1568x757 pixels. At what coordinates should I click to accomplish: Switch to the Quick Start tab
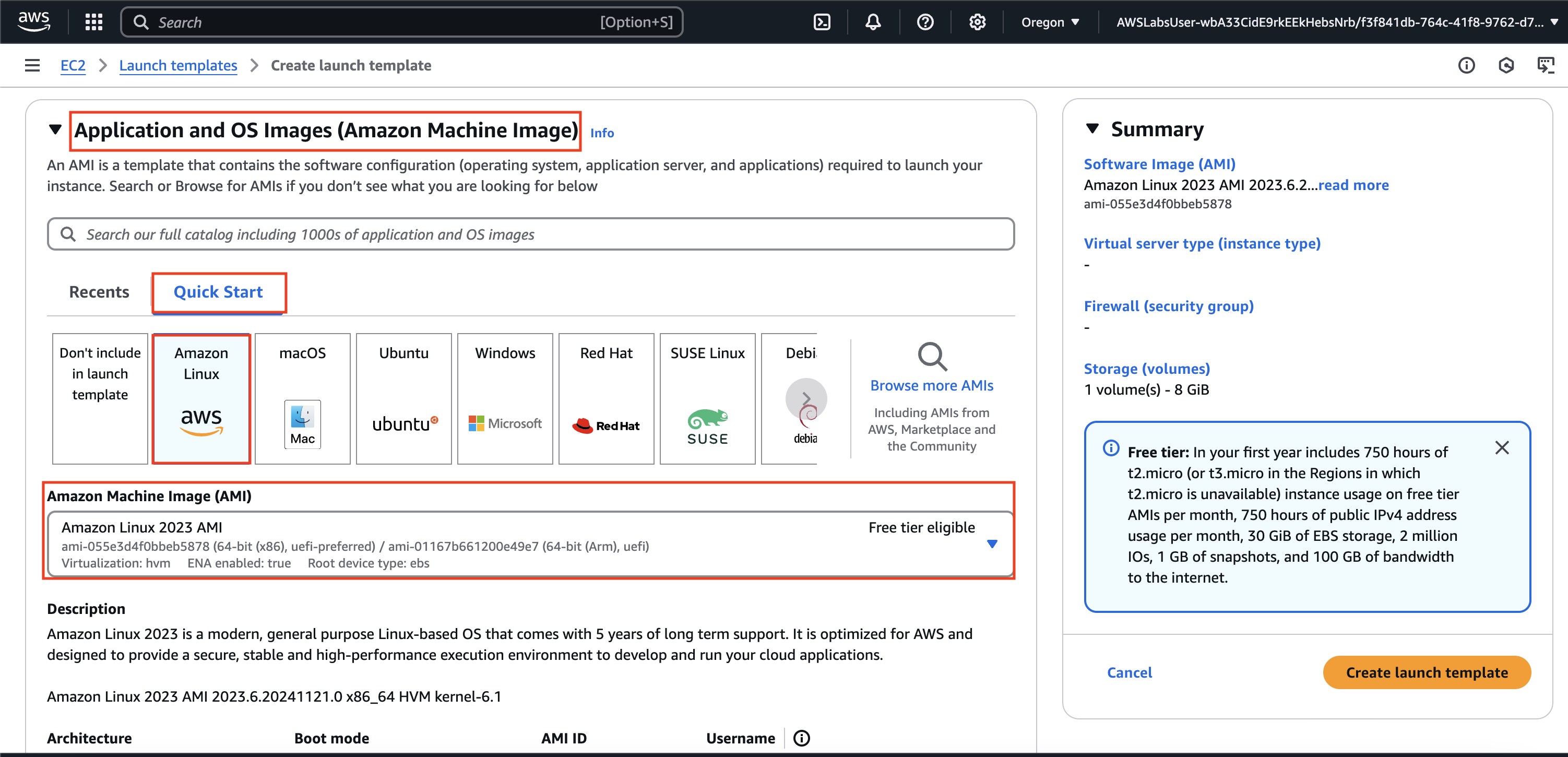click(x=219, y=292)
